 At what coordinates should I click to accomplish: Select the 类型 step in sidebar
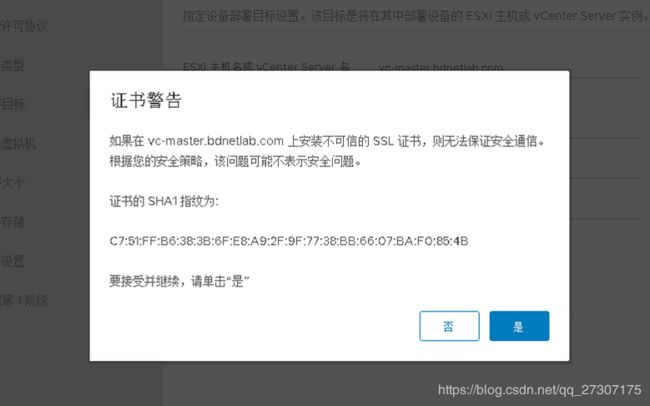click(12, 65)
